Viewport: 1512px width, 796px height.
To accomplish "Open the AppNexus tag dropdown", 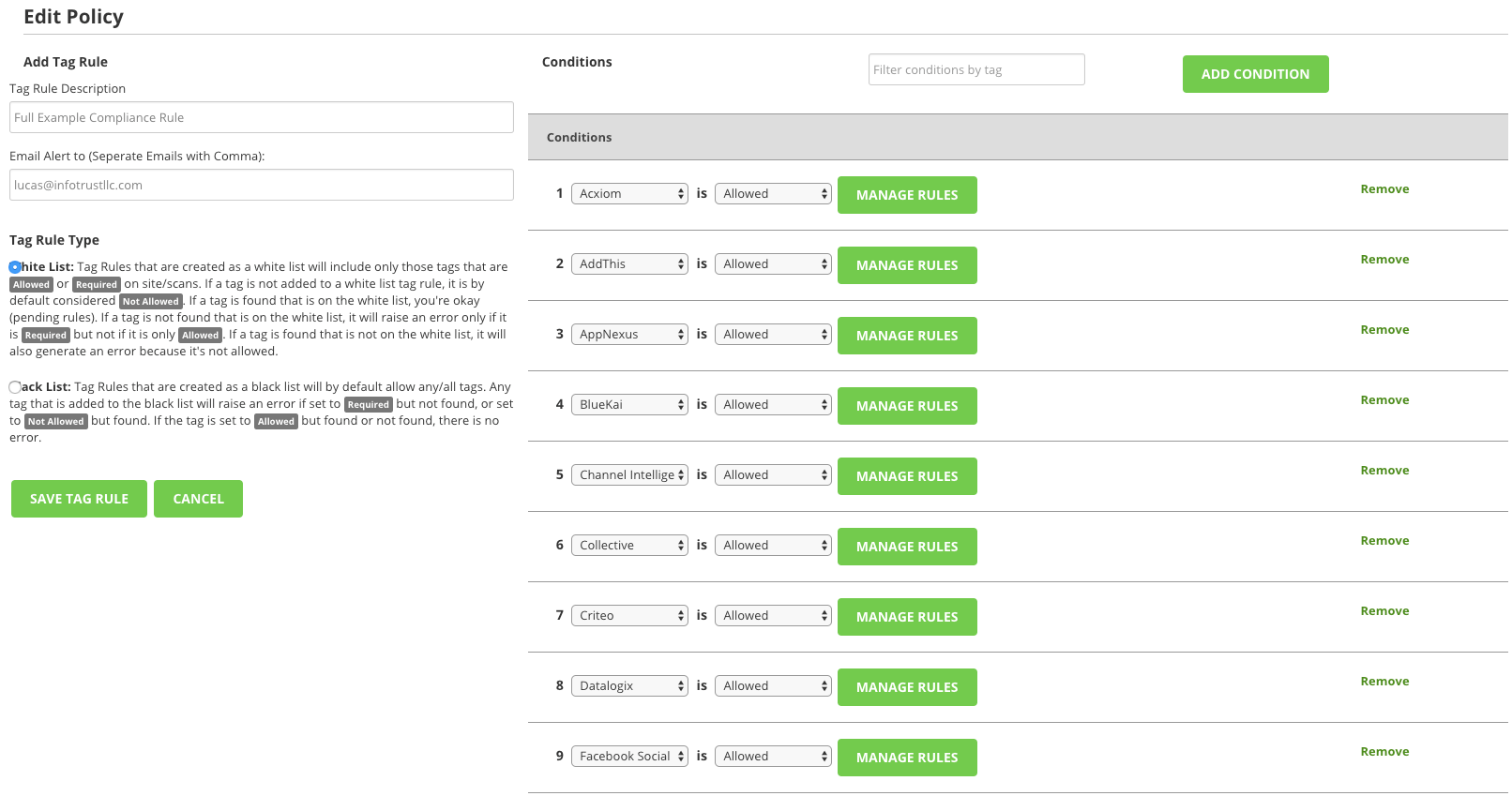I will (629, 335).
